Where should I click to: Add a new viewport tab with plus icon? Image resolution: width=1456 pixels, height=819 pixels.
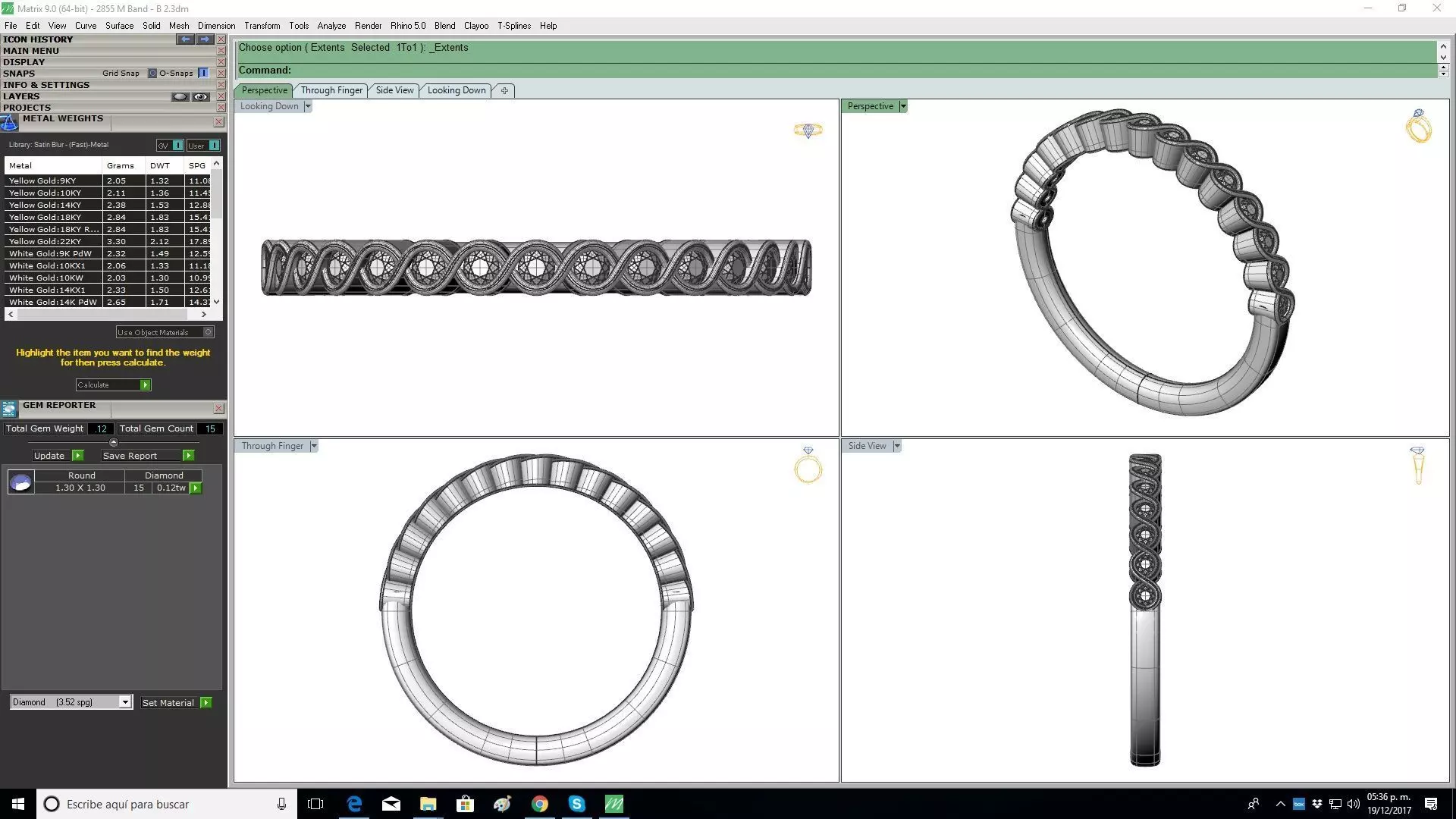(x=504, y=90)
